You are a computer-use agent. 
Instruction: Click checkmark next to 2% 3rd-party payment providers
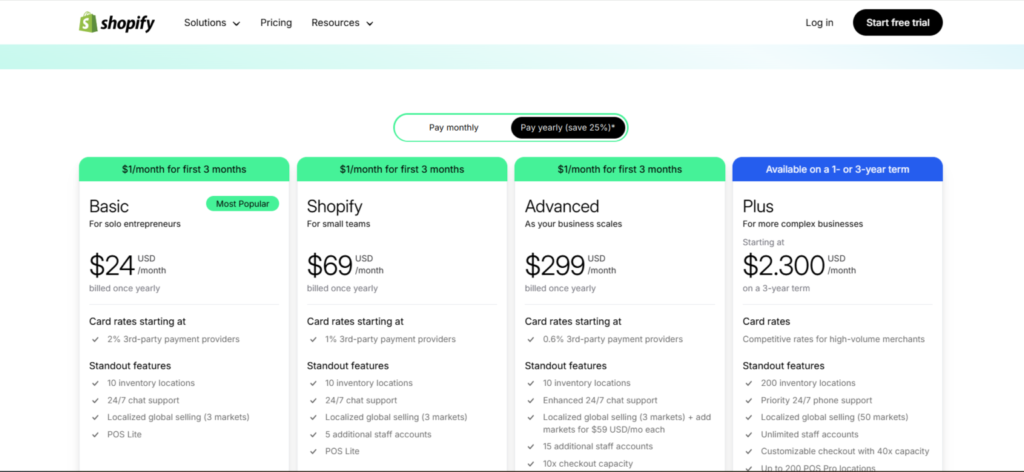tap(95, 339)
